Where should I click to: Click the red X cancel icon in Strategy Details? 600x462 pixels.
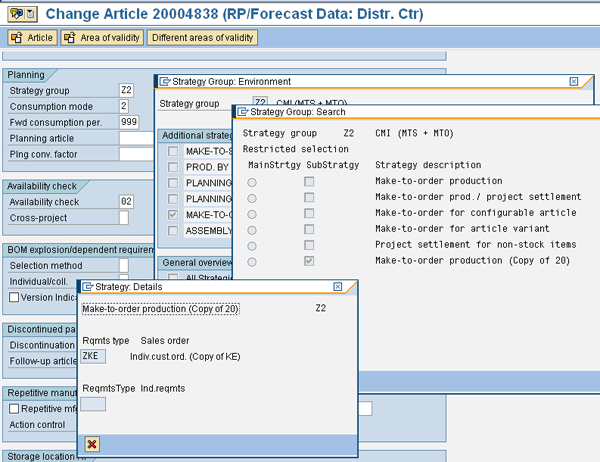tap(92, 443)
